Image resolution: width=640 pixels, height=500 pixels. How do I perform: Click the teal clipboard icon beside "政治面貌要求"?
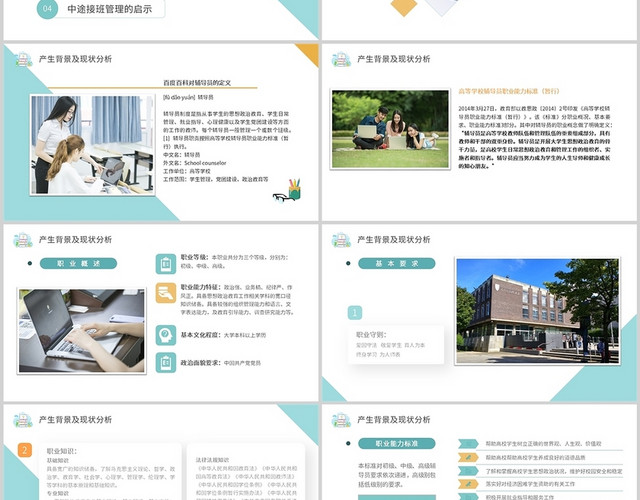pyautogui.click(x=166, y=362)
